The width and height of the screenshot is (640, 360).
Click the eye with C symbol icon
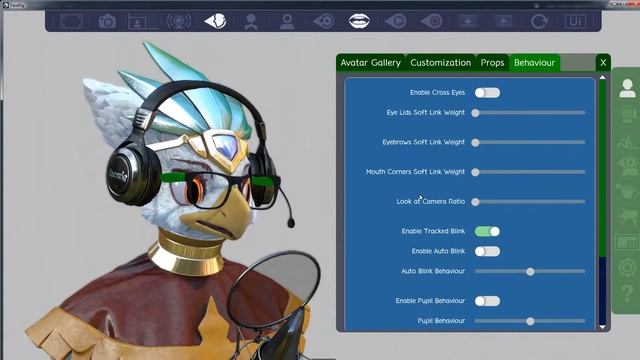point(431,21)
